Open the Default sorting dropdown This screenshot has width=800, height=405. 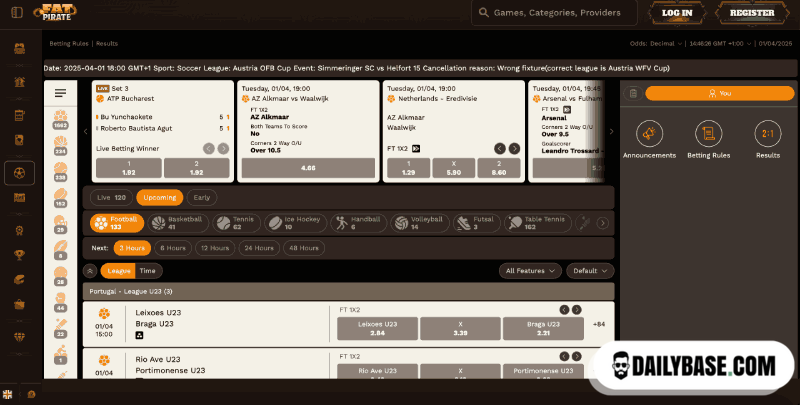pyautogui.click(x=590, y=271)
